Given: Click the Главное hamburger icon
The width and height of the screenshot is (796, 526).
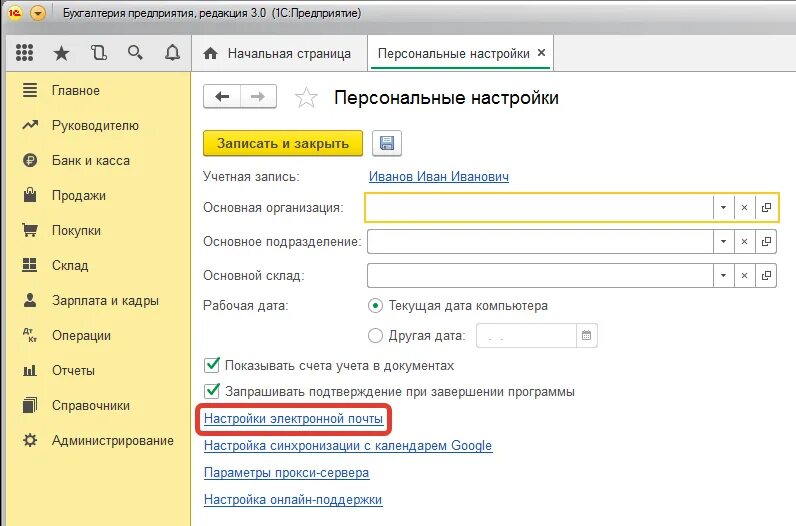Looking at the screenshot, I should tap(30, 90).
